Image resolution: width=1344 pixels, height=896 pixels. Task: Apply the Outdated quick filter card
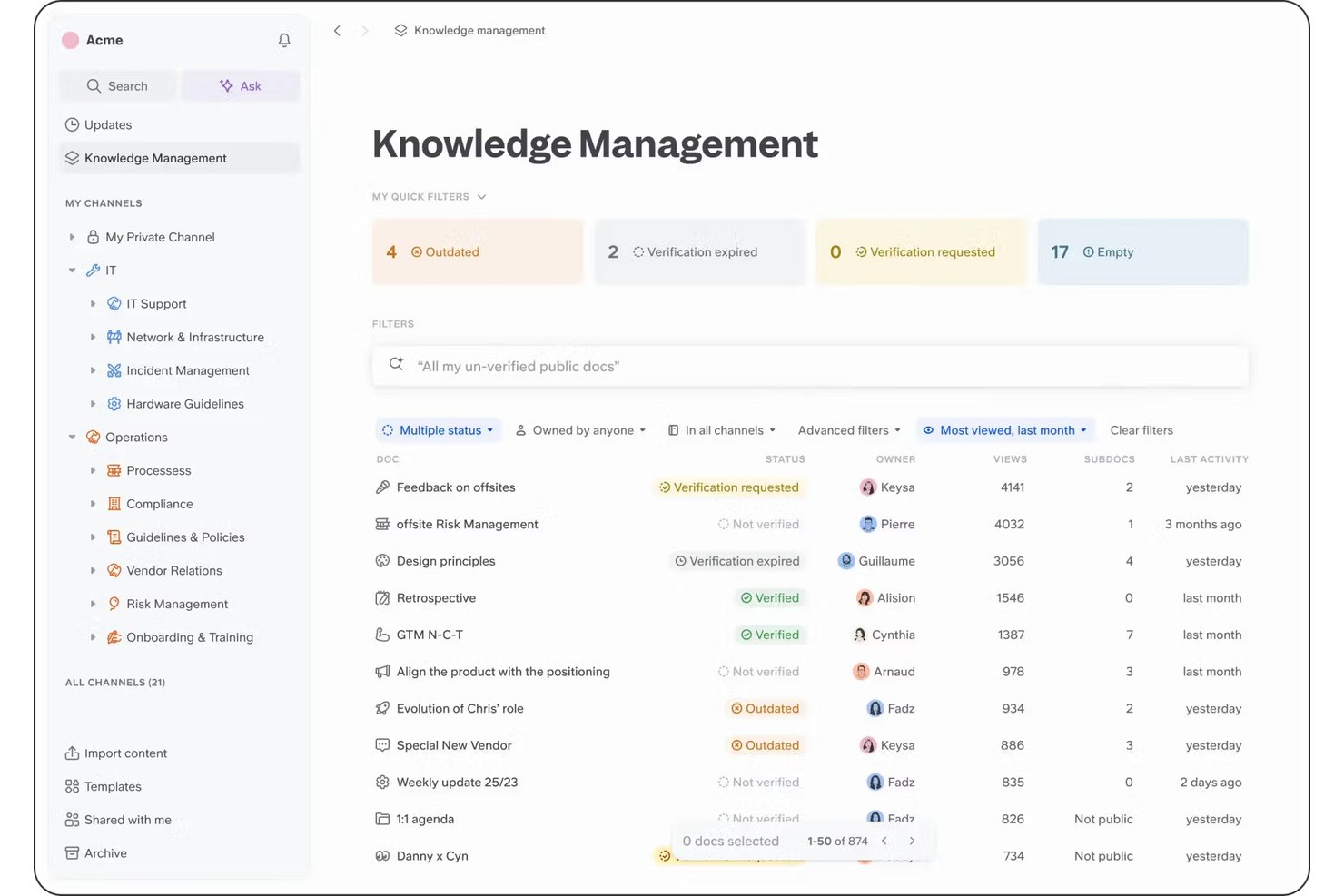pos(478,251)
